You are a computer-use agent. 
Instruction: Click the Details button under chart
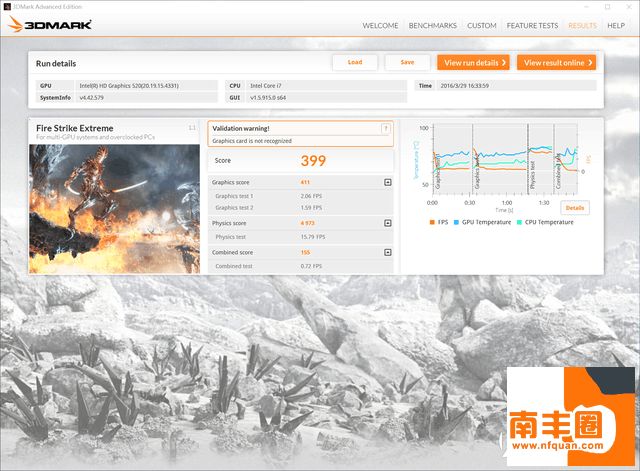pos(575,207)
